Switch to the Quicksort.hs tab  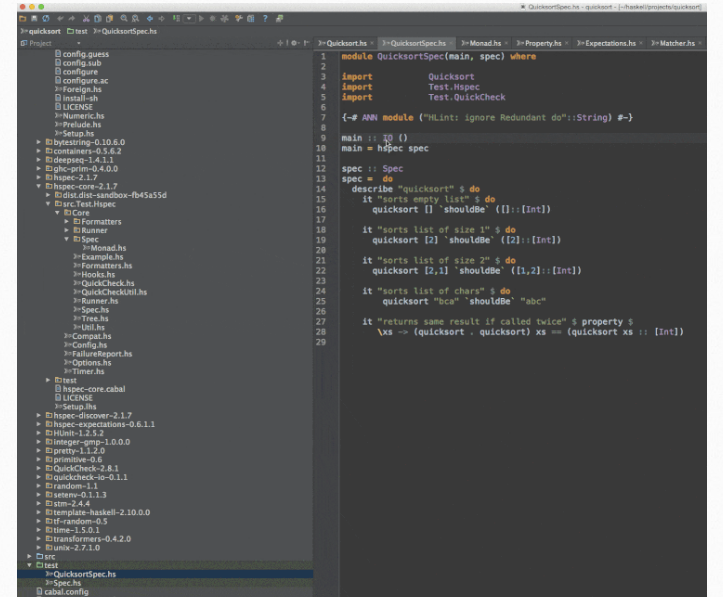(345, 44)
